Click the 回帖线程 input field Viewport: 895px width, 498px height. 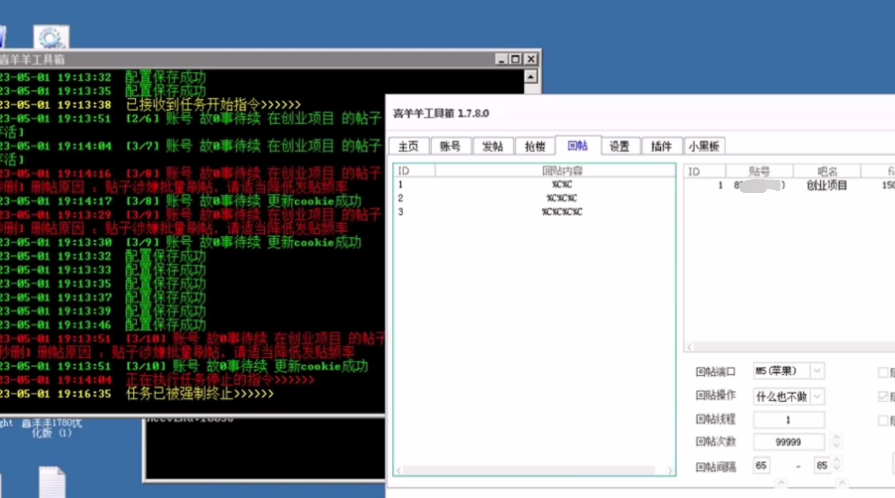(788, 420)
